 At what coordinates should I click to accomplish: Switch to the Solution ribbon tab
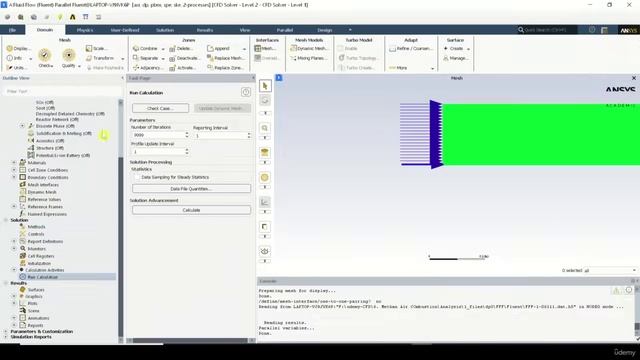click(x=165, y=30)
